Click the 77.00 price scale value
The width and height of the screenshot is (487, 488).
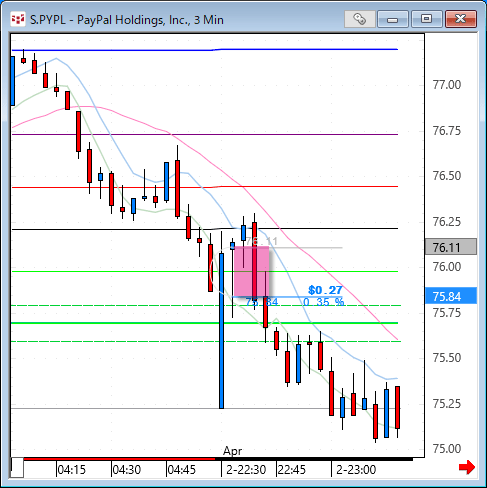[447, 85]
